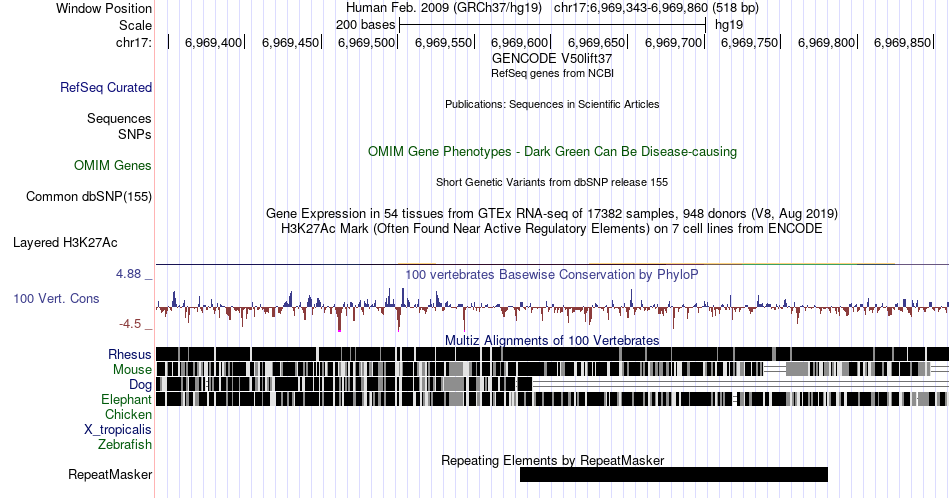950x498 pixels.
Task: Click the 4.88 PhyloP upper scale value
Action: pos(128,274)
